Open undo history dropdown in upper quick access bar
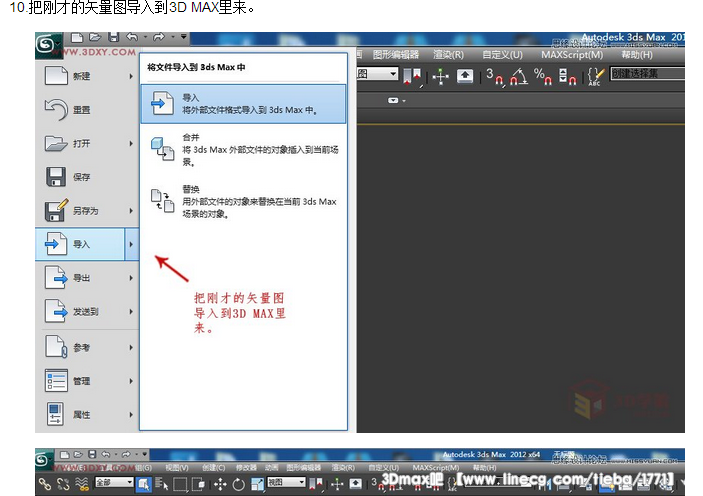Image resolution: width=703 pixels, height=496 pixels. tap(146, 37)
